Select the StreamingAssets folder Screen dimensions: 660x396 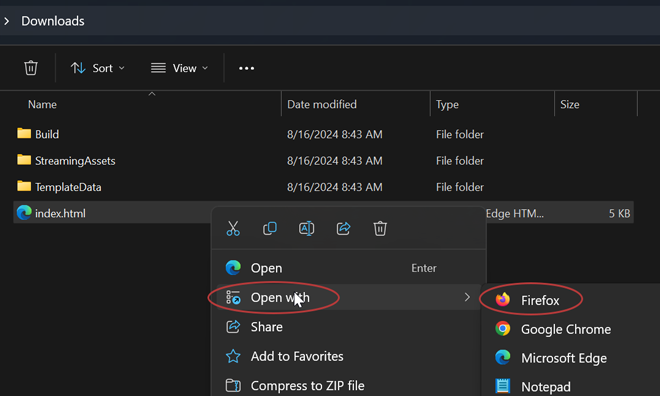coord(75,161)
